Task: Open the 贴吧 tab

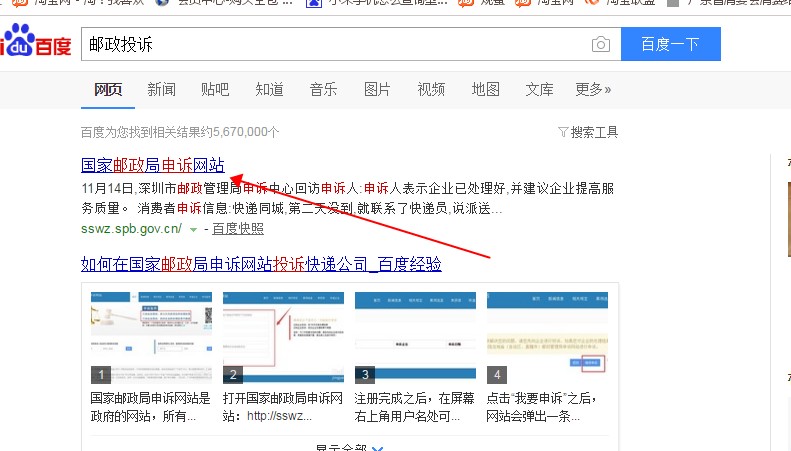Action: [x=215, y=90]
